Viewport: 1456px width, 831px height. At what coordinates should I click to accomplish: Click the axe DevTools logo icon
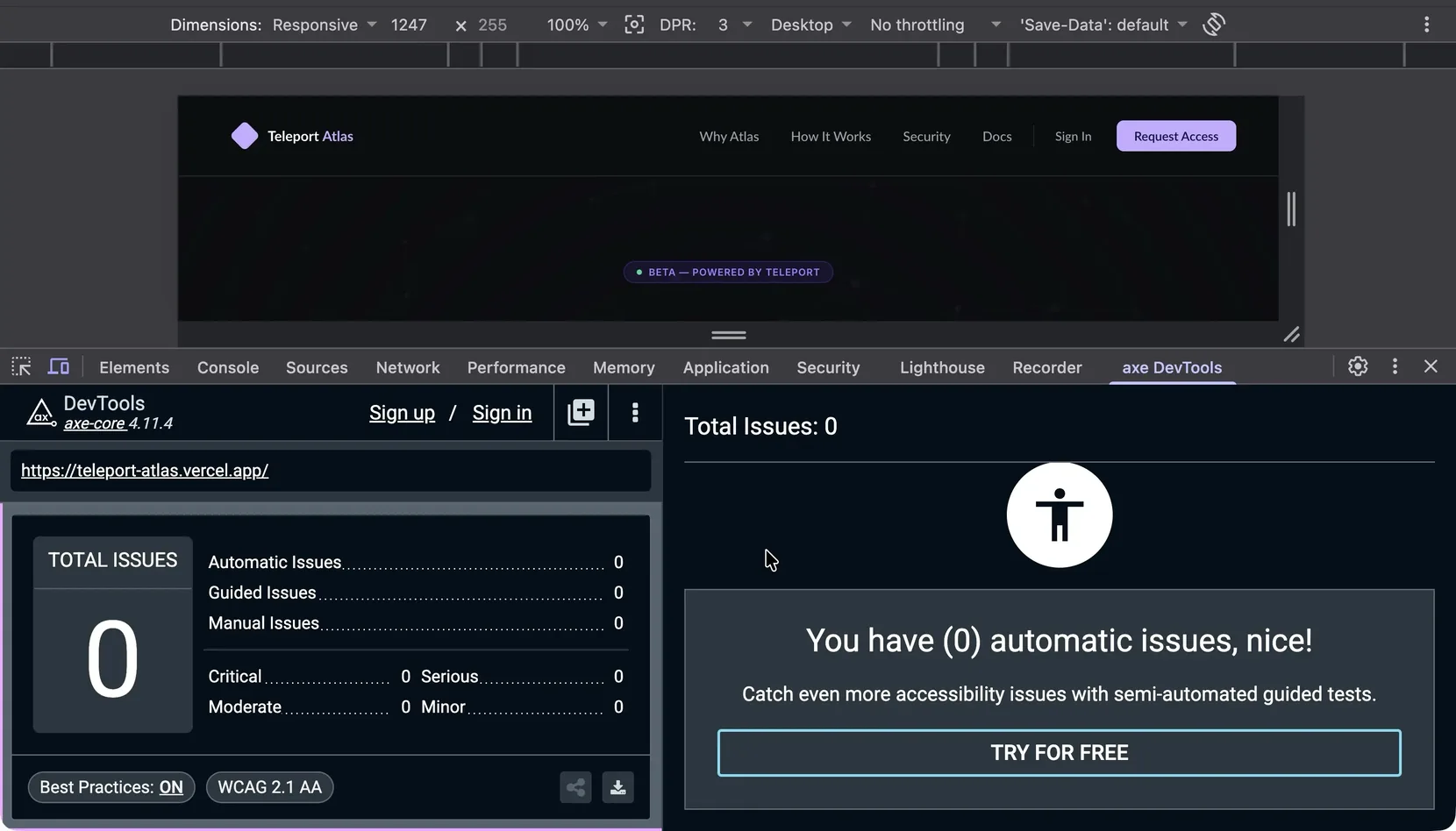40,412
